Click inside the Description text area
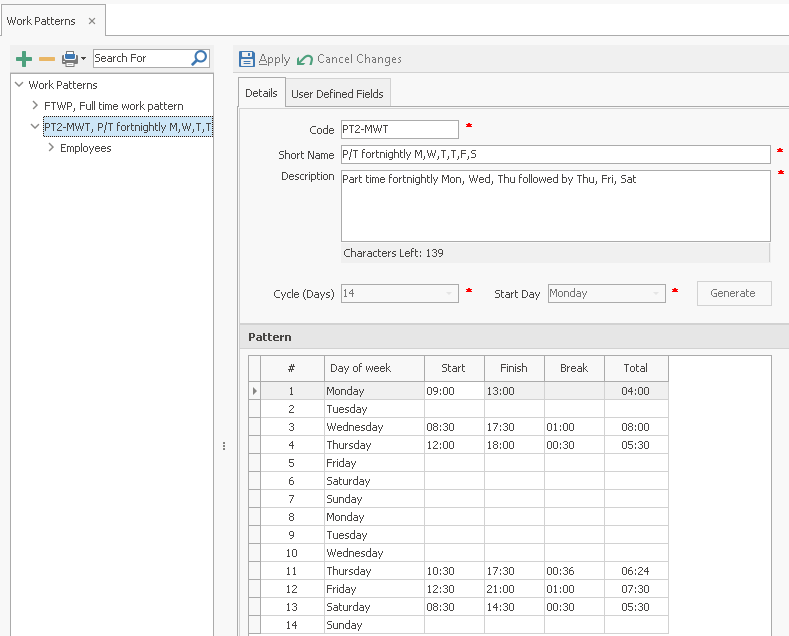789x636 pixels. (556, 206)
